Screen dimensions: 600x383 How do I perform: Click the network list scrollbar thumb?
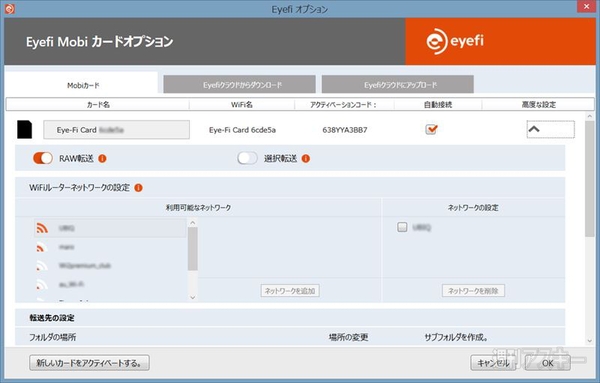193,249
